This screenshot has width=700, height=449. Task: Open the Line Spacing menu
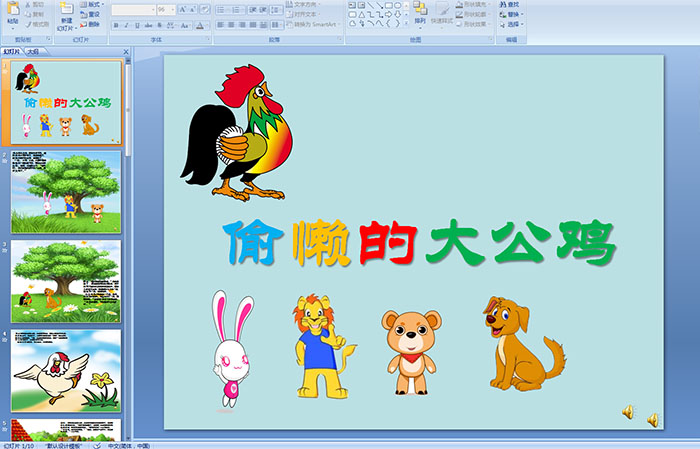[276, 9]
